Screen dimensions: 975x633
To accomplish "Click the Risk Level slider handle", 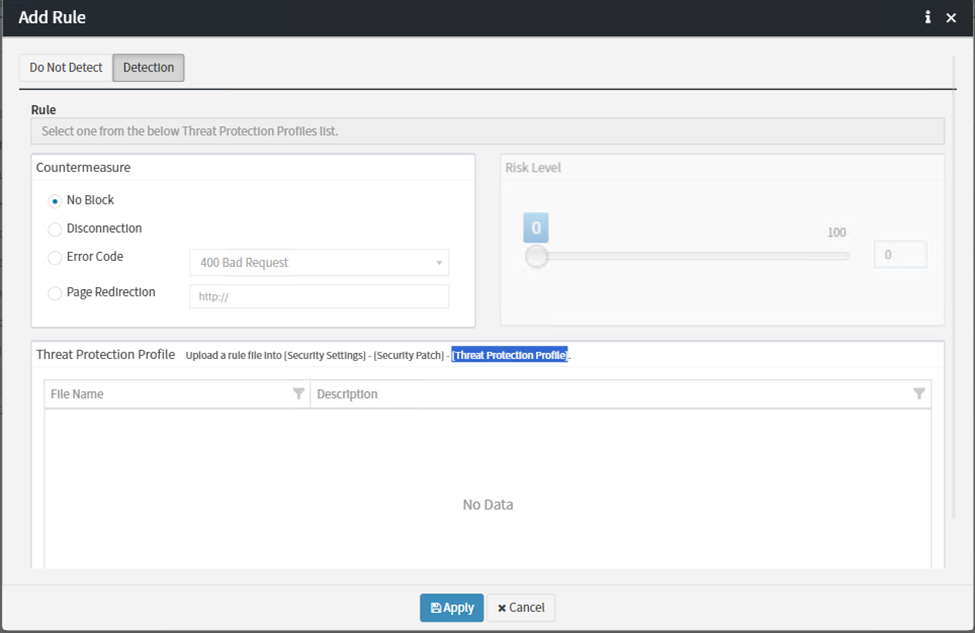I will 537,257.
